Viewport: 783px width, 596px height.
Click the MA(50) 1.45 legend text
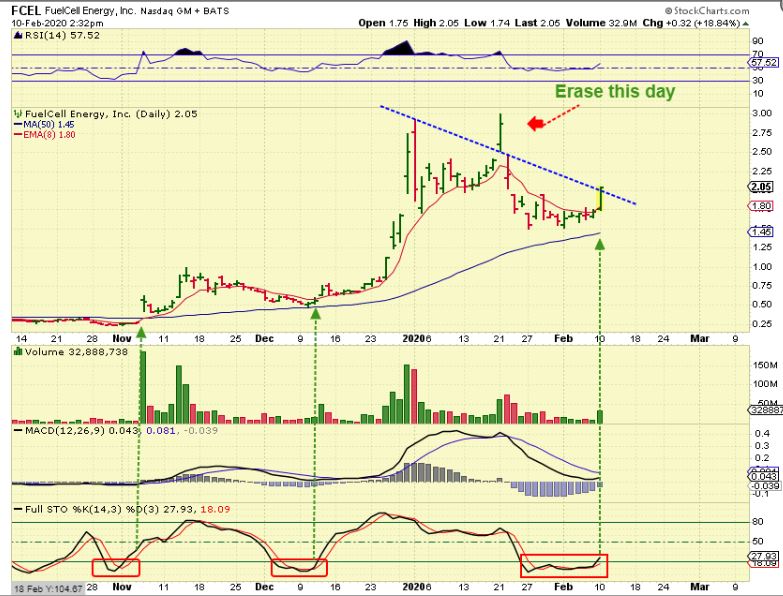(48, 125)
